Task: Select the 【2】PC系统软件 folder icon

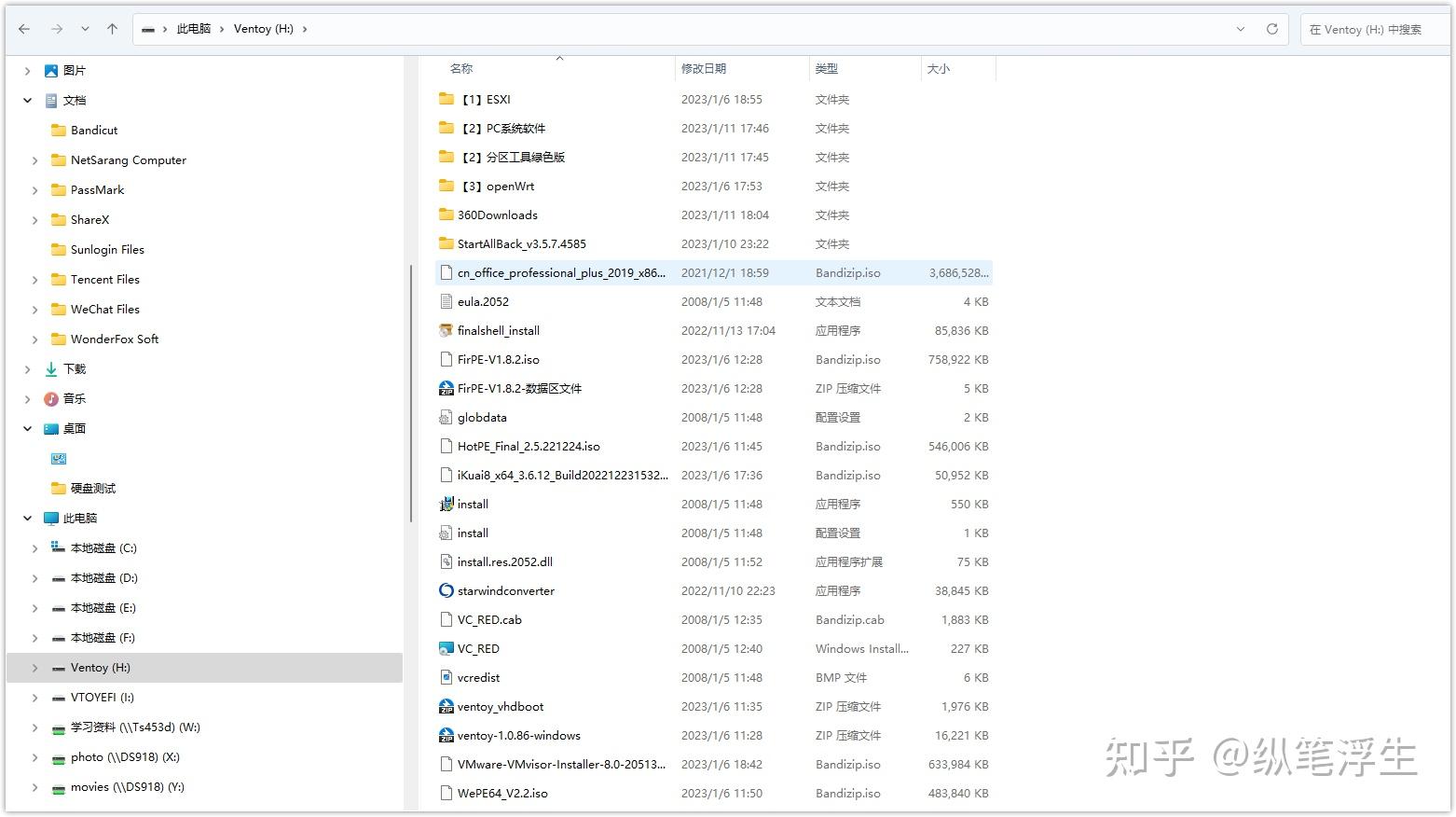Action: (x=446, y=128)
